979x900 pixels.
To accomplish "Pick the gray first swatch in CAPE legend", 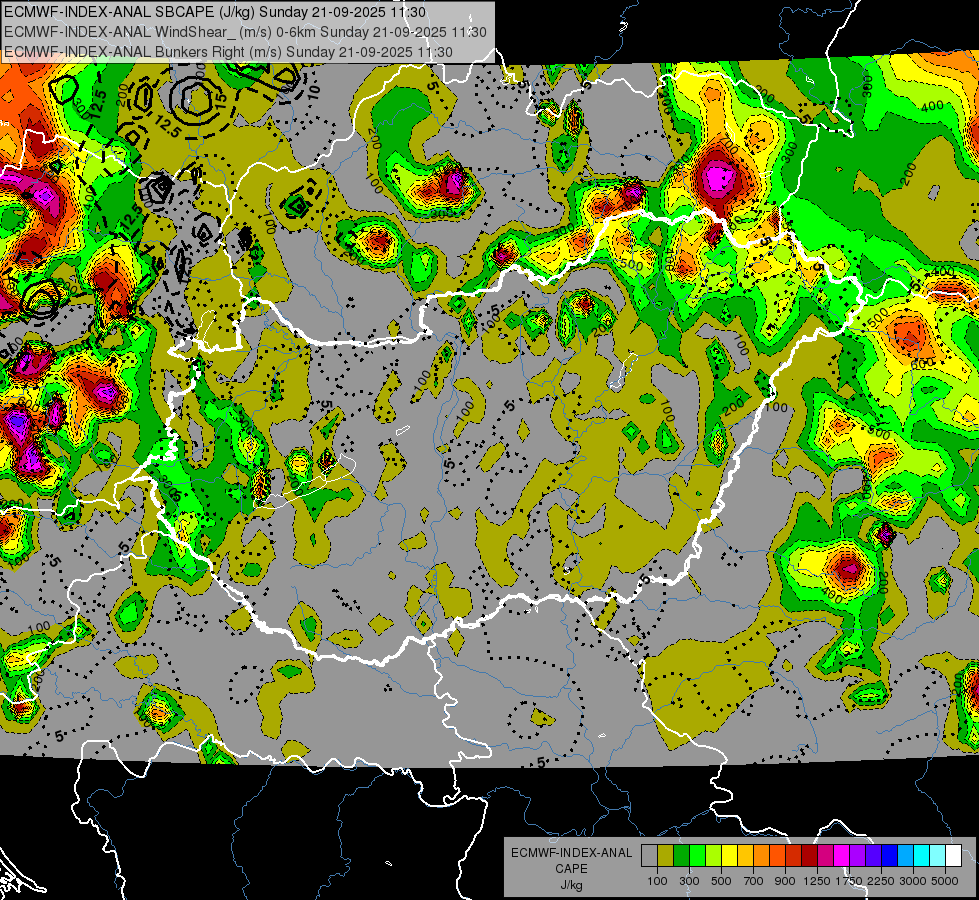I will click(x=649, y=856).
